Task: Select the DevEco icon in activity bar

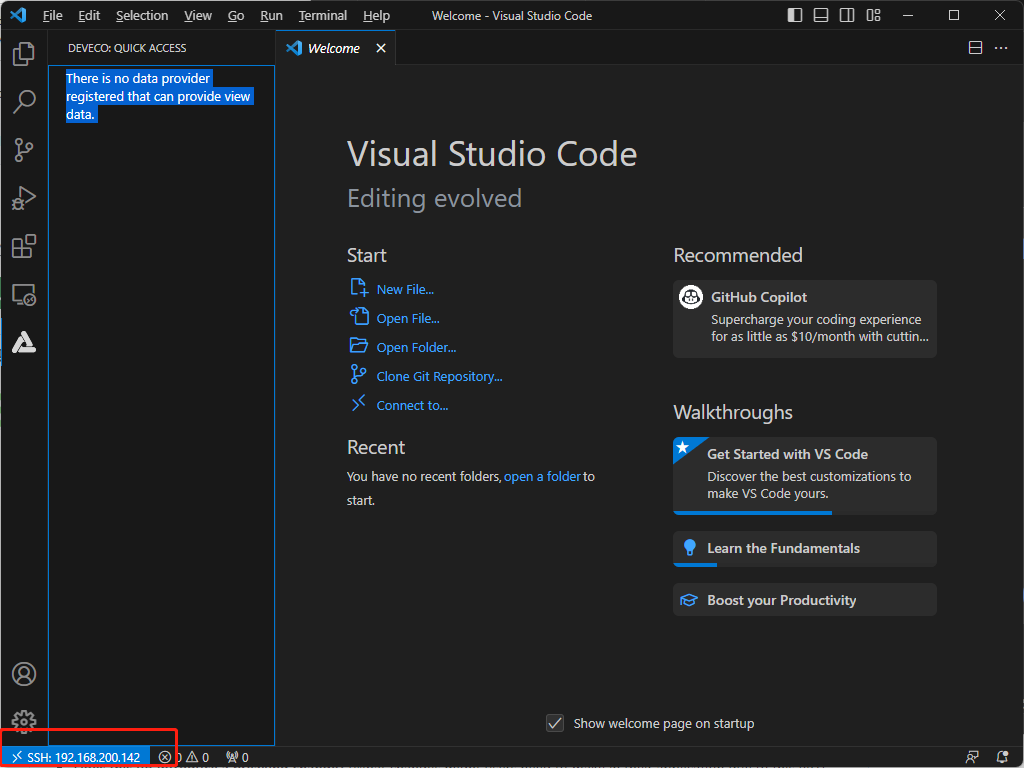Action: (x=24, y=342)
